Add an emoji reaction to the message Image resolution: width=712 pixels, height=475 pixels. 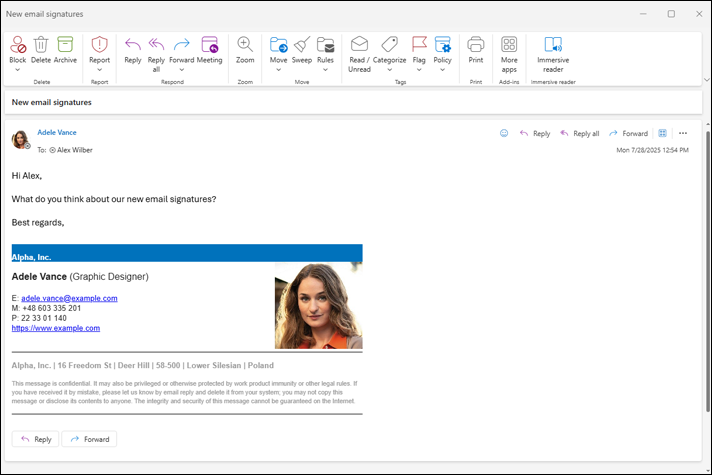click(x=504, y=133)
